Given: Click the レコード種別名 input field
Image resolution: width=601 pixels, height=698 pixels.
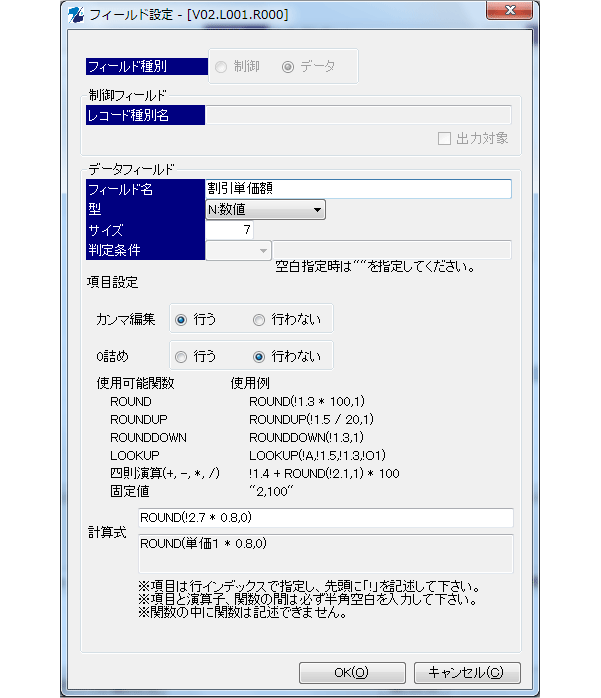Looking at the screenshot, I should (x=358, y=115).
